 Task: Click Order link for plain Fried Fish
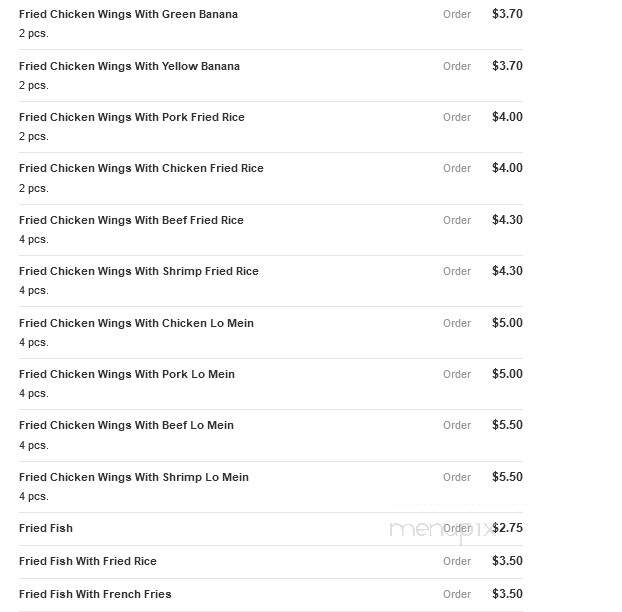click(x=457, y=528)
